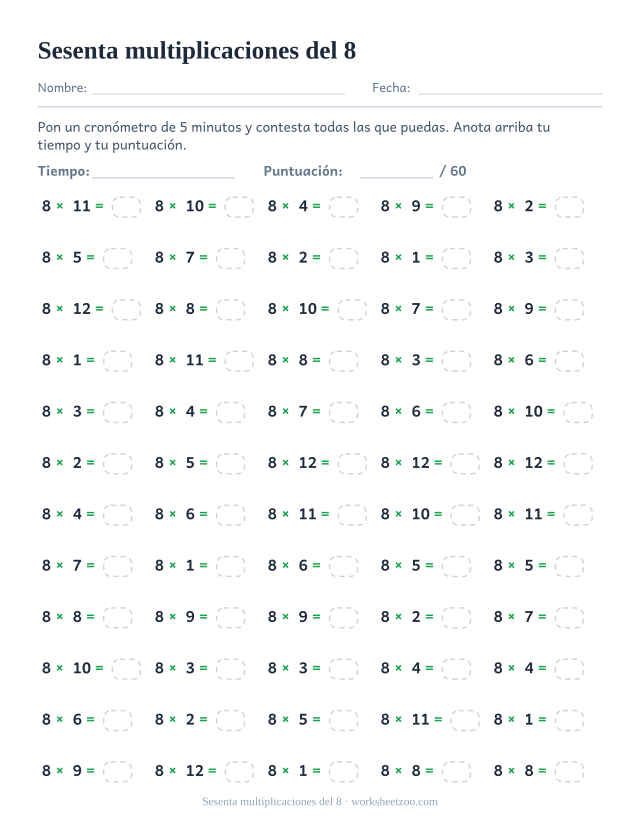
Task: Click answer box for 8 × 11 in first row
Action: [x=126, y=207]
